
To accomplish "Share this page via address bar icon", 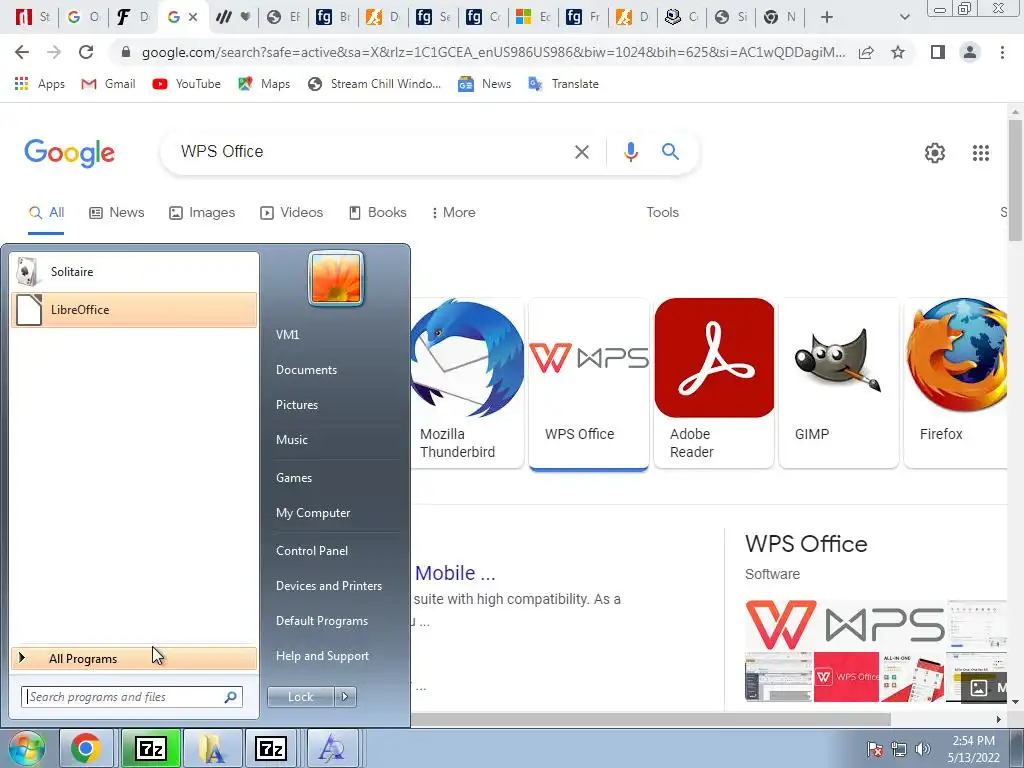I will pyautogui.click(x=866, y=52).
